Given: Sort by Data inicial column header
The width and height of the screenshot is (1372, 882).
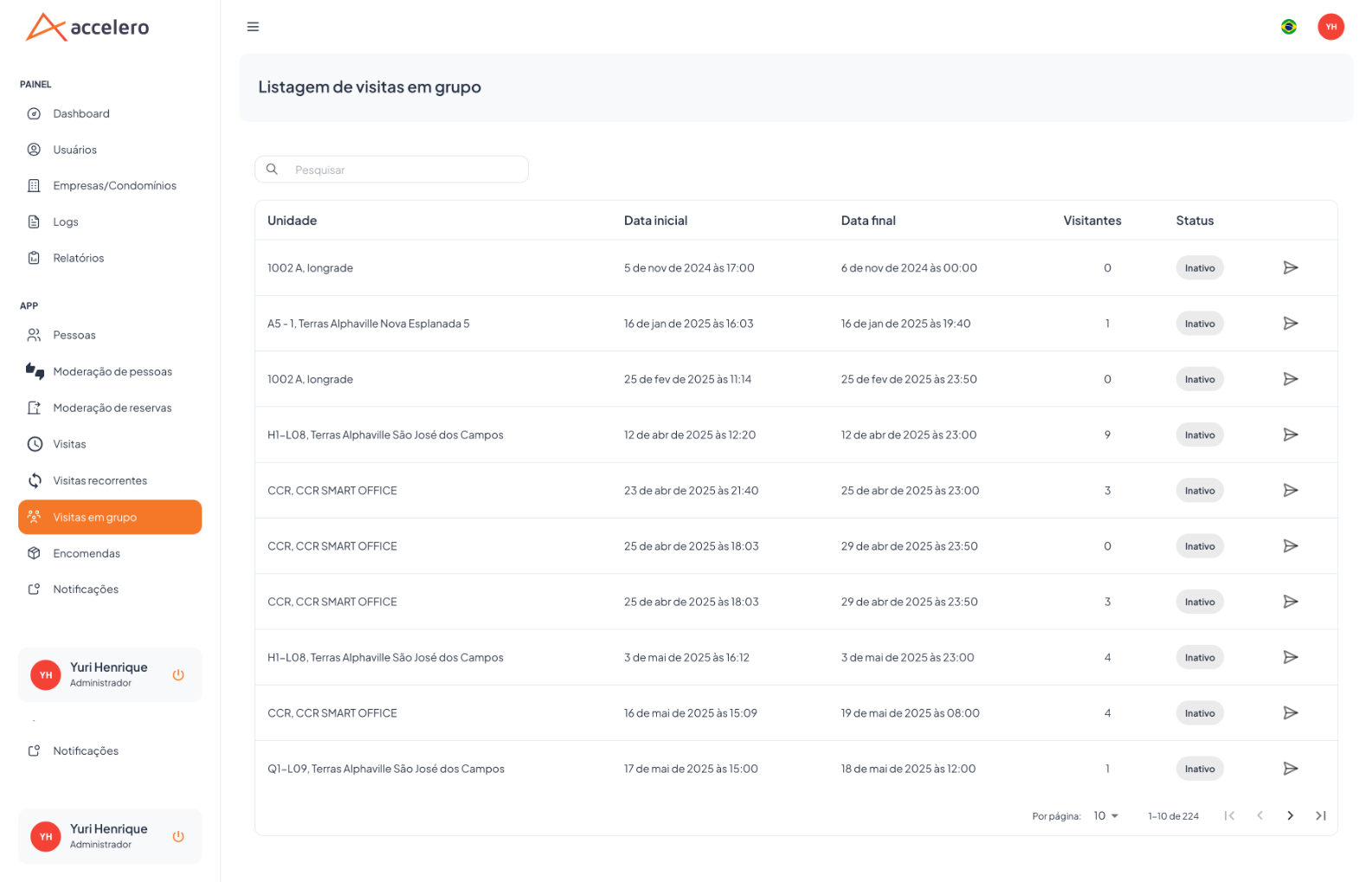Looking at the screenshot, I should [655, 221].
